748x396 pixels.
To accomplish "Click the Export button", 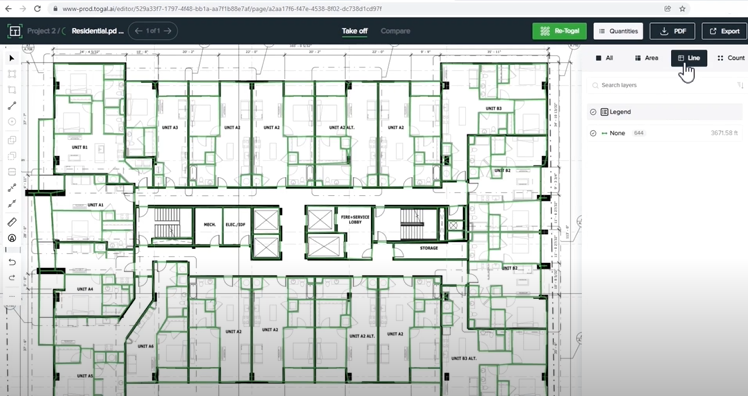I will pyautogui.click(x=724, y=31).
